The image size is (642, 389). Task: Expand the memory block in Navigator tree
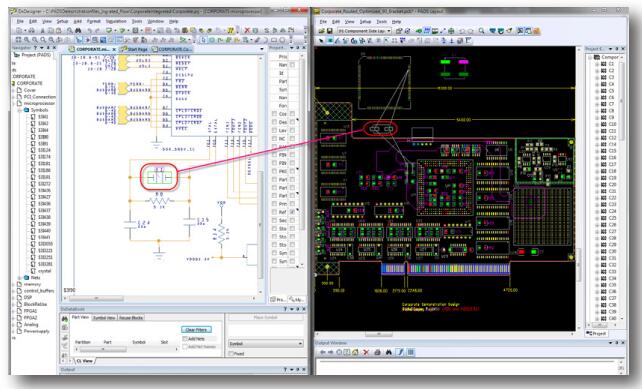[x=14, y=284]
